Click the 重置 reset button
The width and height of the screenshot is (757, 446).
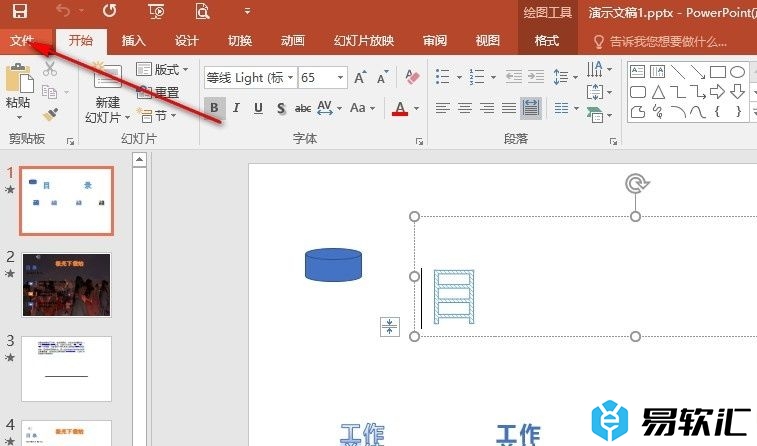[x=158, y=92]
